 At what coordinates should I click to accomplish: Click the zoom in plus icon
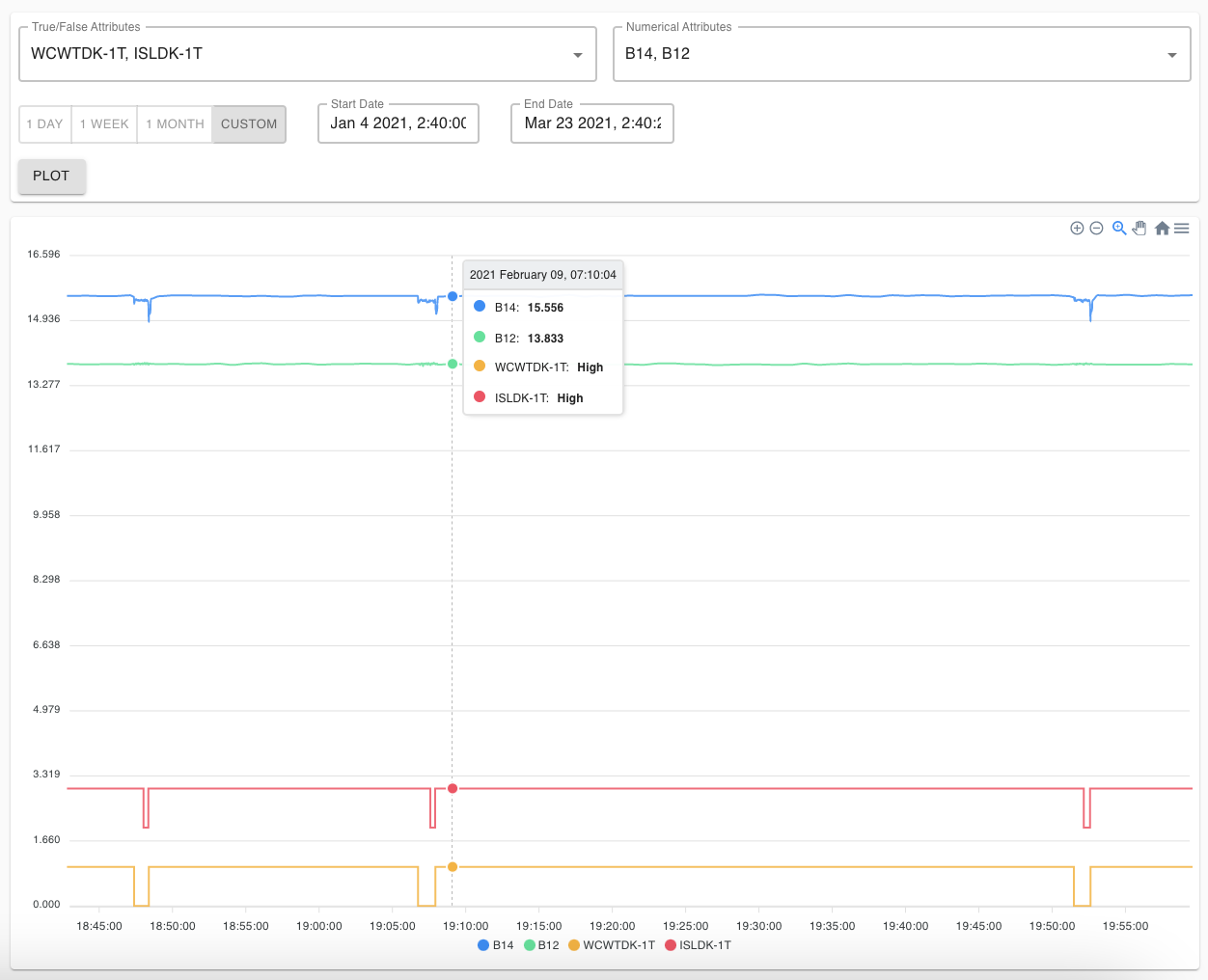1077,229
